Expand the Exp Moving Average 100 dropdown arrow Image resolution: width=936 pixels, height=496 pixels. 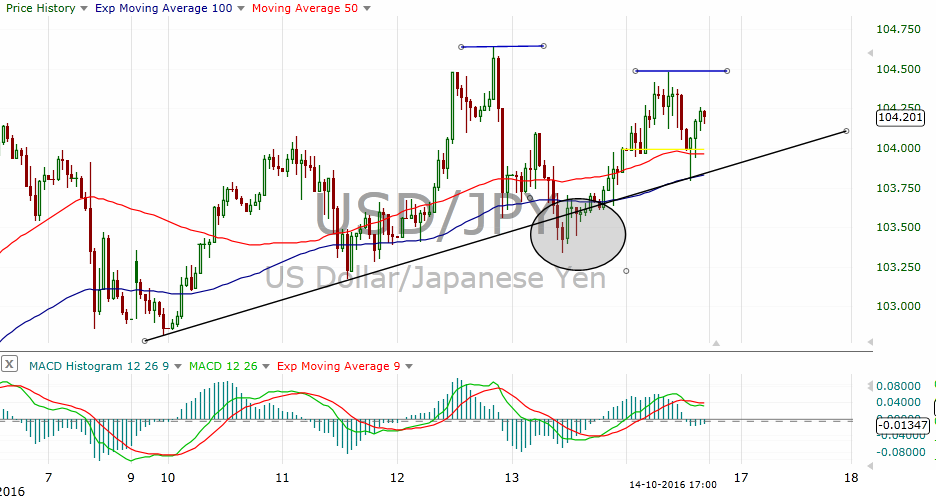(x=243, y=9)
